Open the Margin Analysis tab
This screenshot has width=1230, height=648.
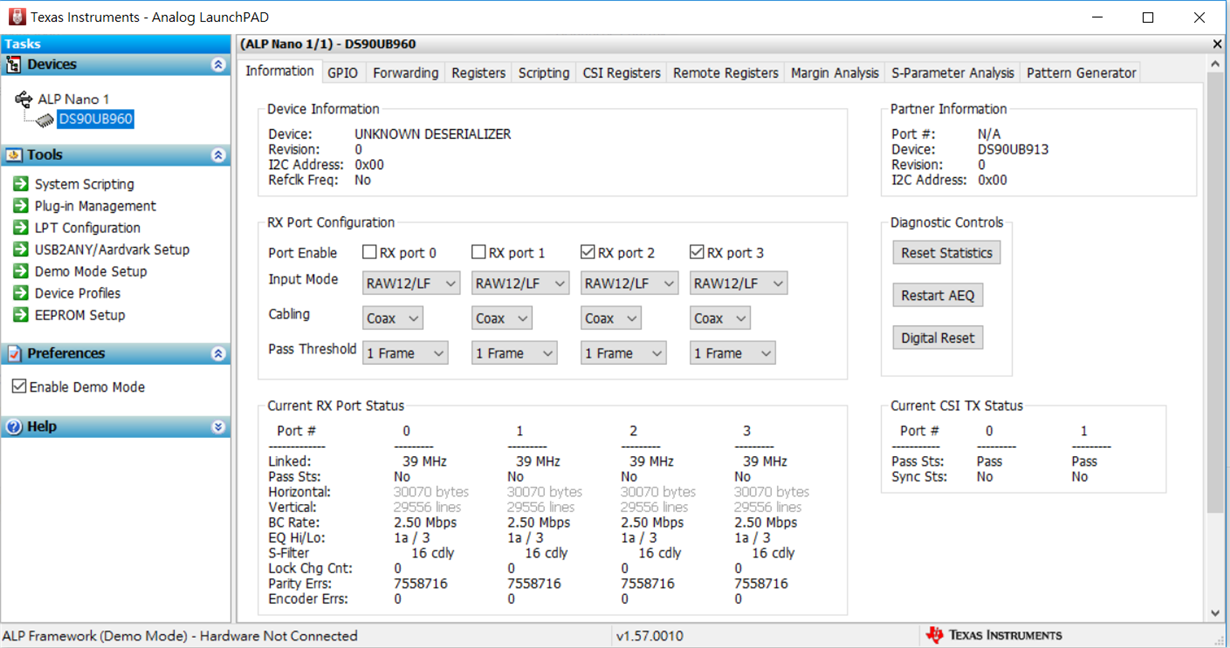(835, 73)
